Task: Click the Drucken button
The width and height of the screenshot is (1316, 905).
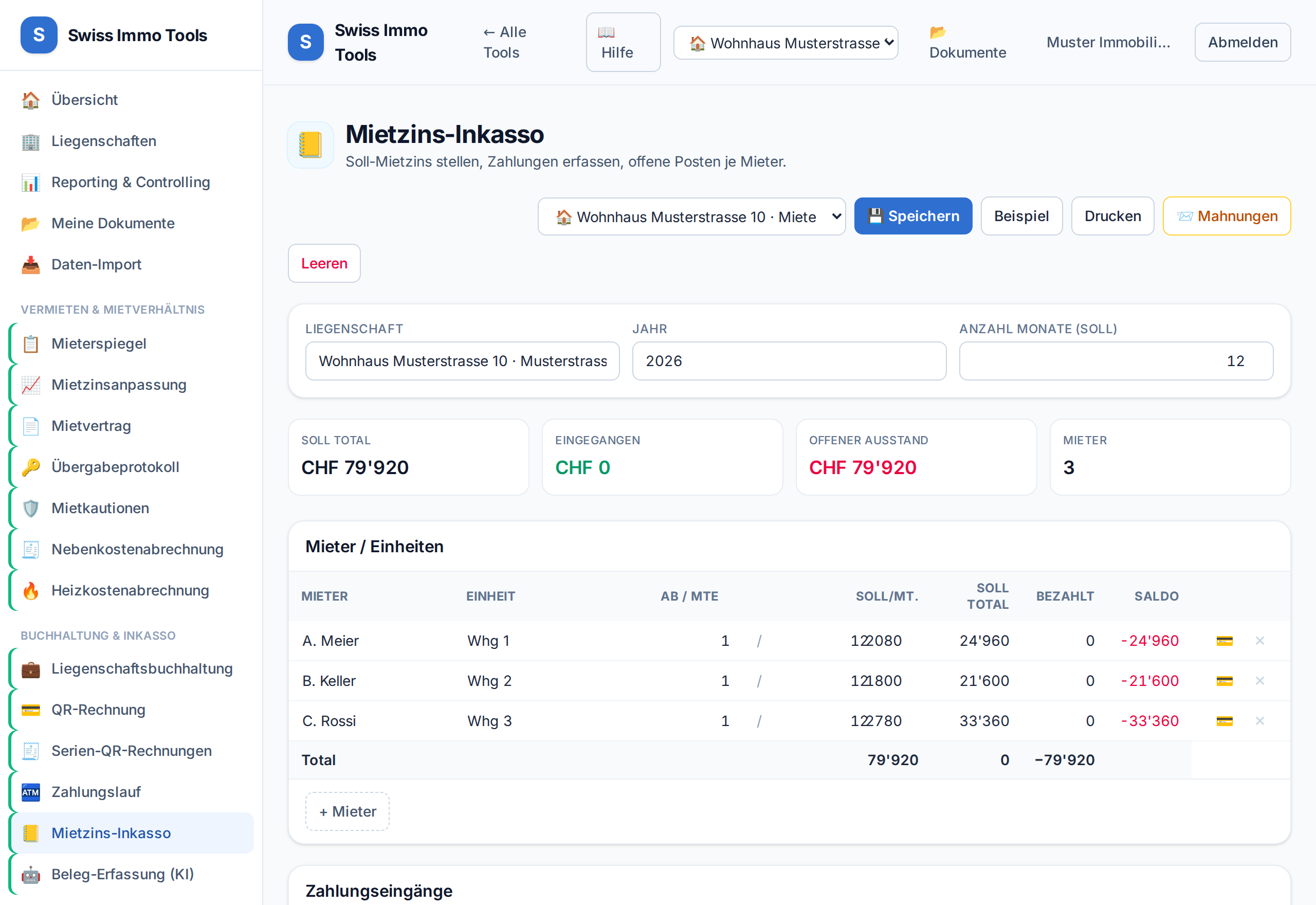Action: pos(1112,216)
